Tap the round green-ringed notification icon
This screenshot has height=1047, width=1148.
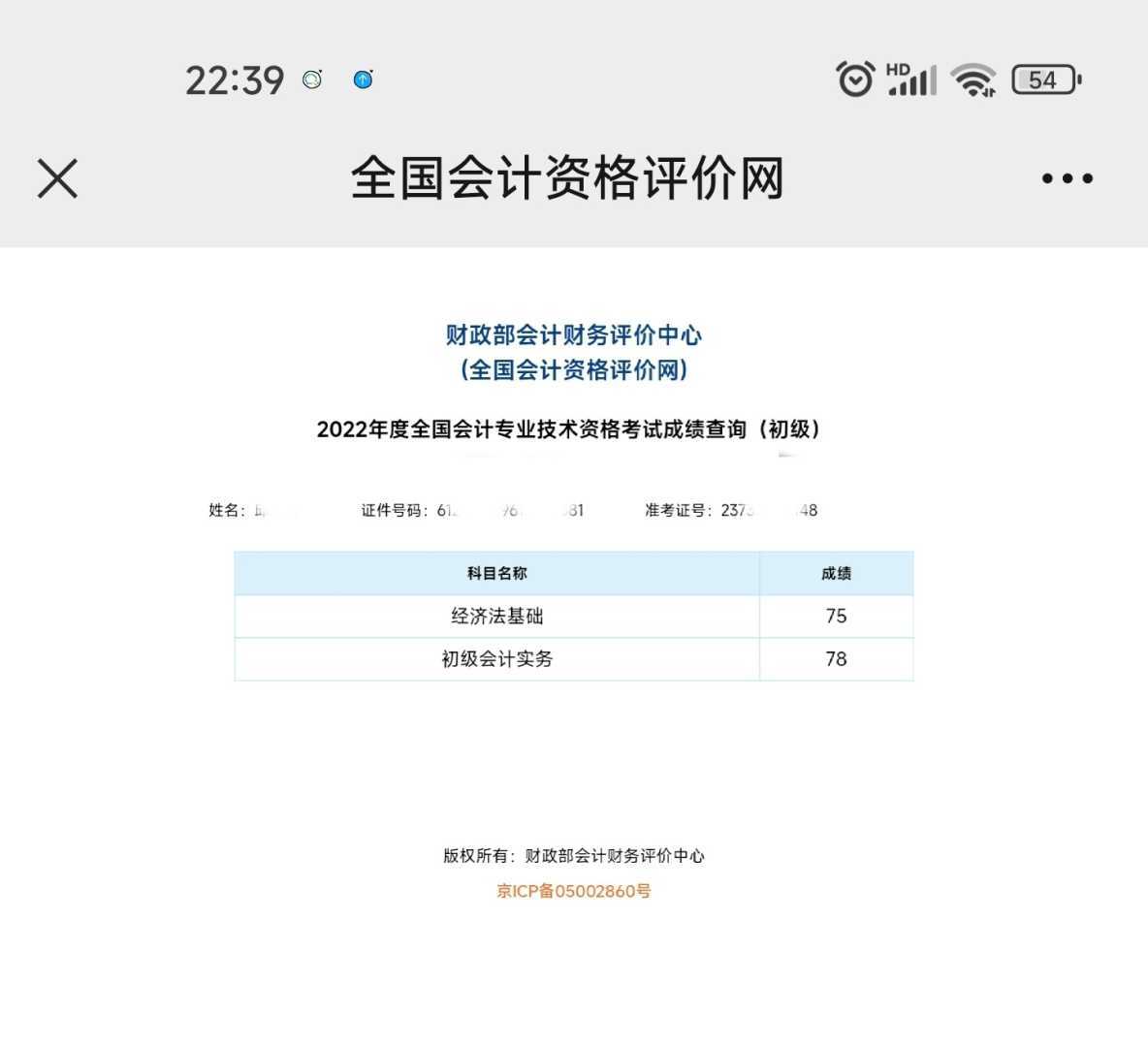tap(312, 79)
